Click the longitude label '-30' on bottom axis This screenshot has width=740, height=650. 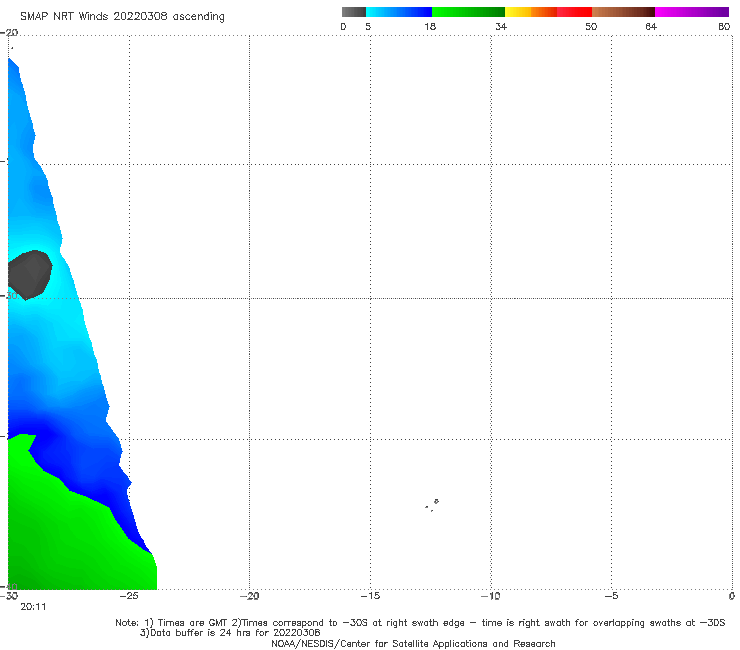tap(9, 596)
